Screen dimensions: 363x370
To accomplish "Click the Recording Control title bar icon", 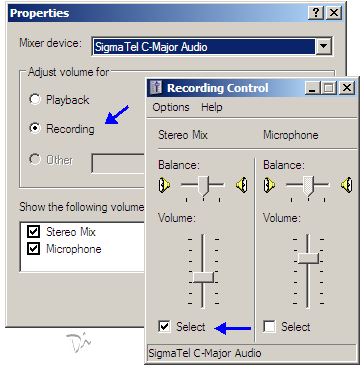I will coord(156,88).
